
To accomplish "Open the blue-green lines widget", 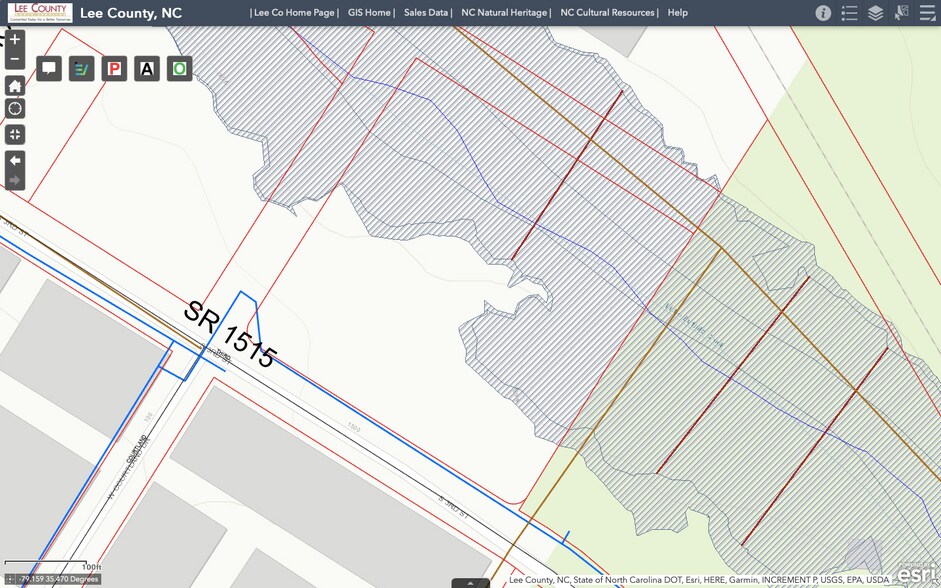I will click(81, 69).
